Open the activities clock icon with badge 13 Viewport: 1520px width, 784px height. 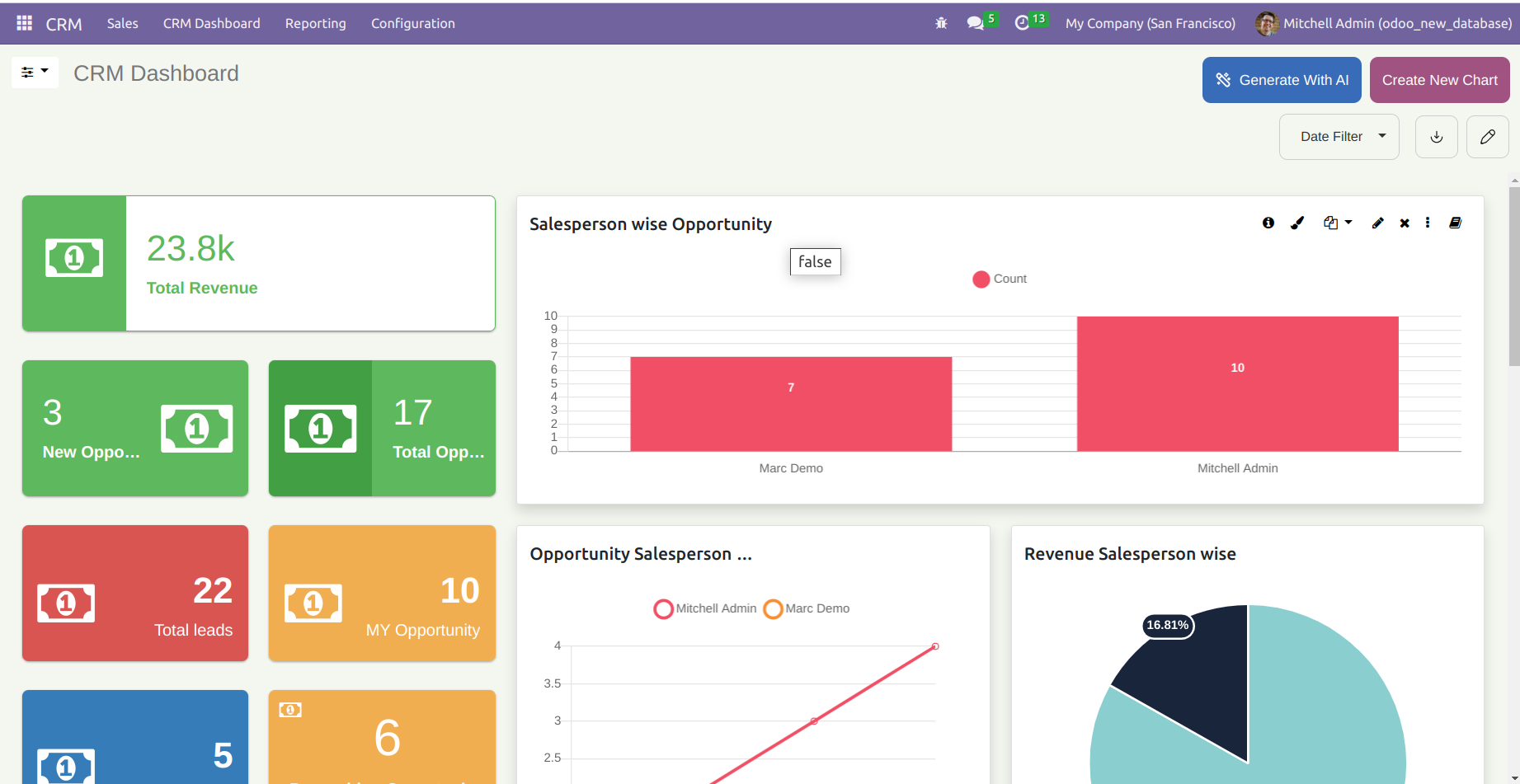[1023, 23]
